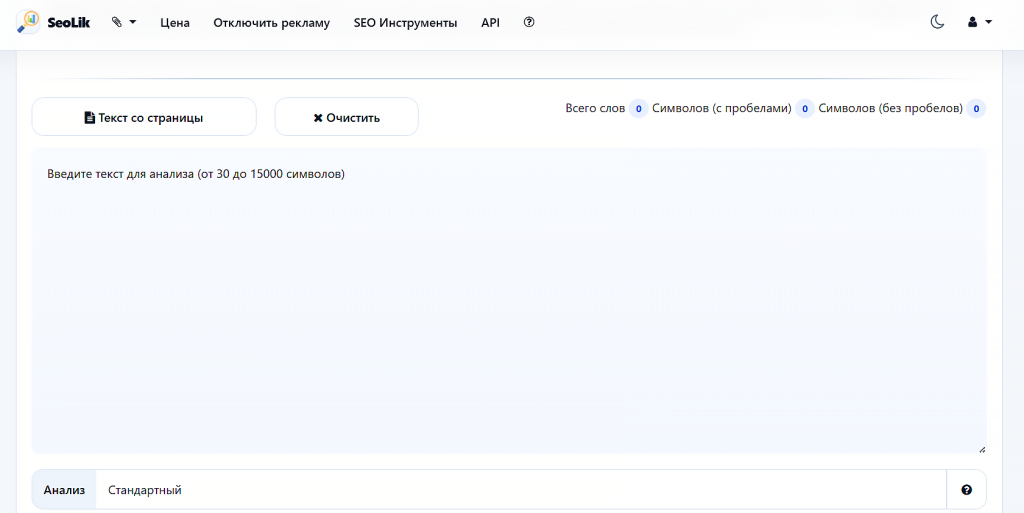This screenshot has height=513, width=1024.
Task: Open the paperclip tools dropdown
Action: (x=123, y=22)
